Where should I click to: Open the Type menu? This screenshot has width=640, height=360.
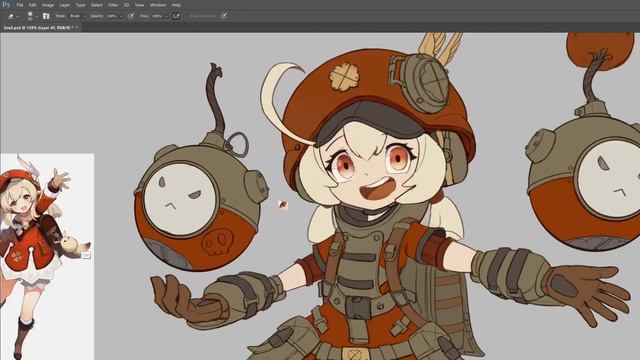(80, 5)
